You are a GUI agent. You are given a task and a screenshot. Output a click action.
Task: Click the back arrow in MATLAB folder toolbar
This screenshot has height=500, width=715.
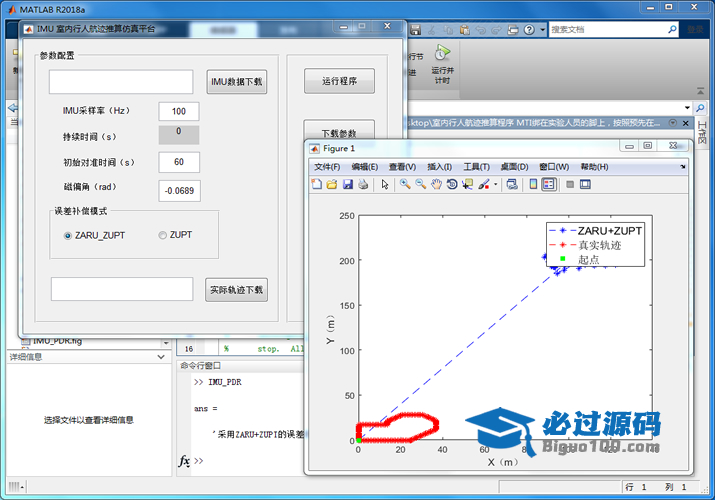13,108
